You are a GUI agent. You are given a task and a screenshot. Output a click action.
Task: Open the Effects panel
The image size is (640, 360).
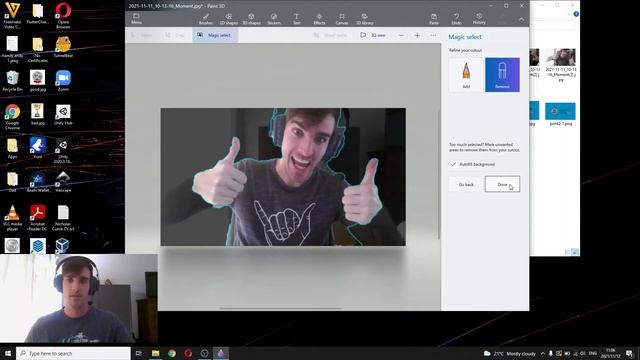(x=319, y=19)
